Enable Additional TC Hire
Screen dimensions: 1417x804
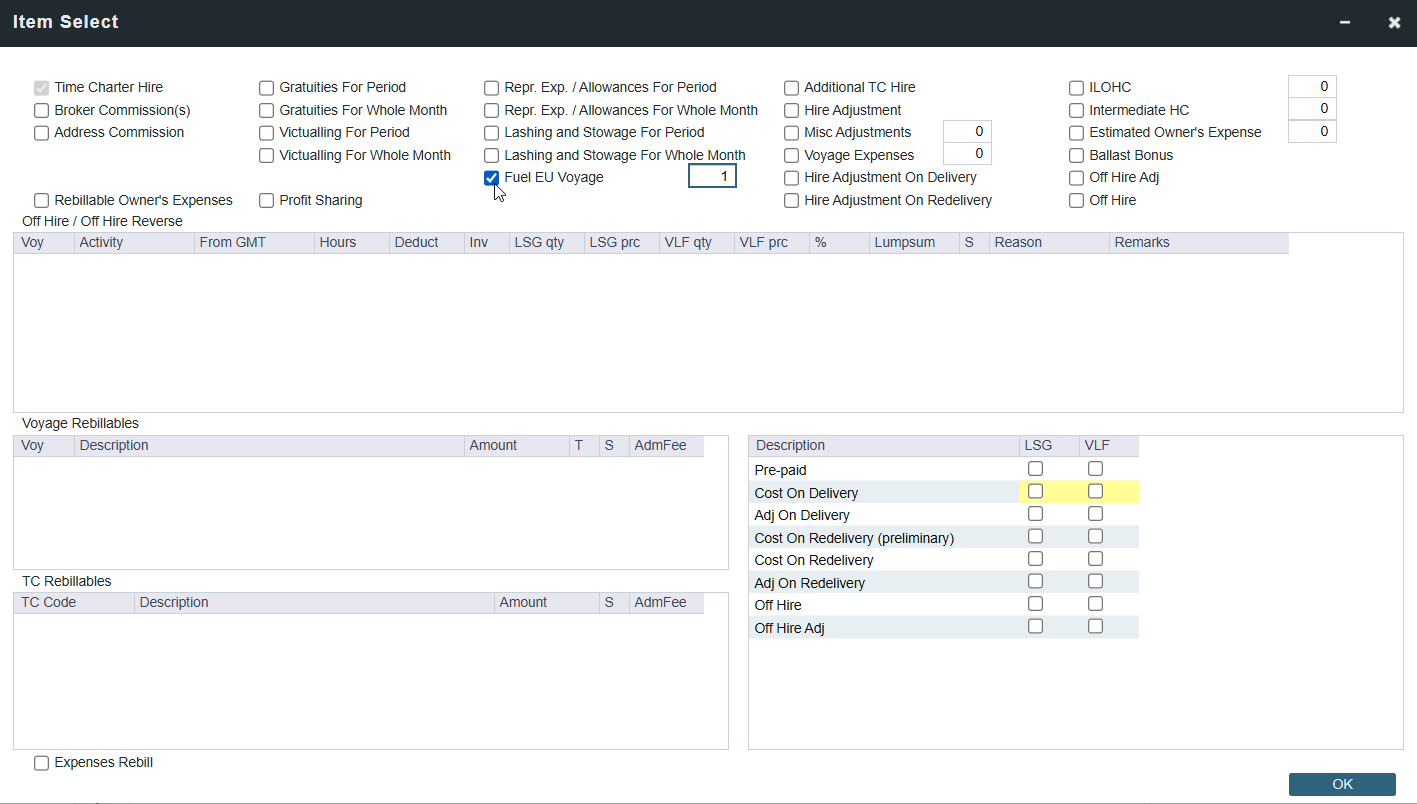791,87
